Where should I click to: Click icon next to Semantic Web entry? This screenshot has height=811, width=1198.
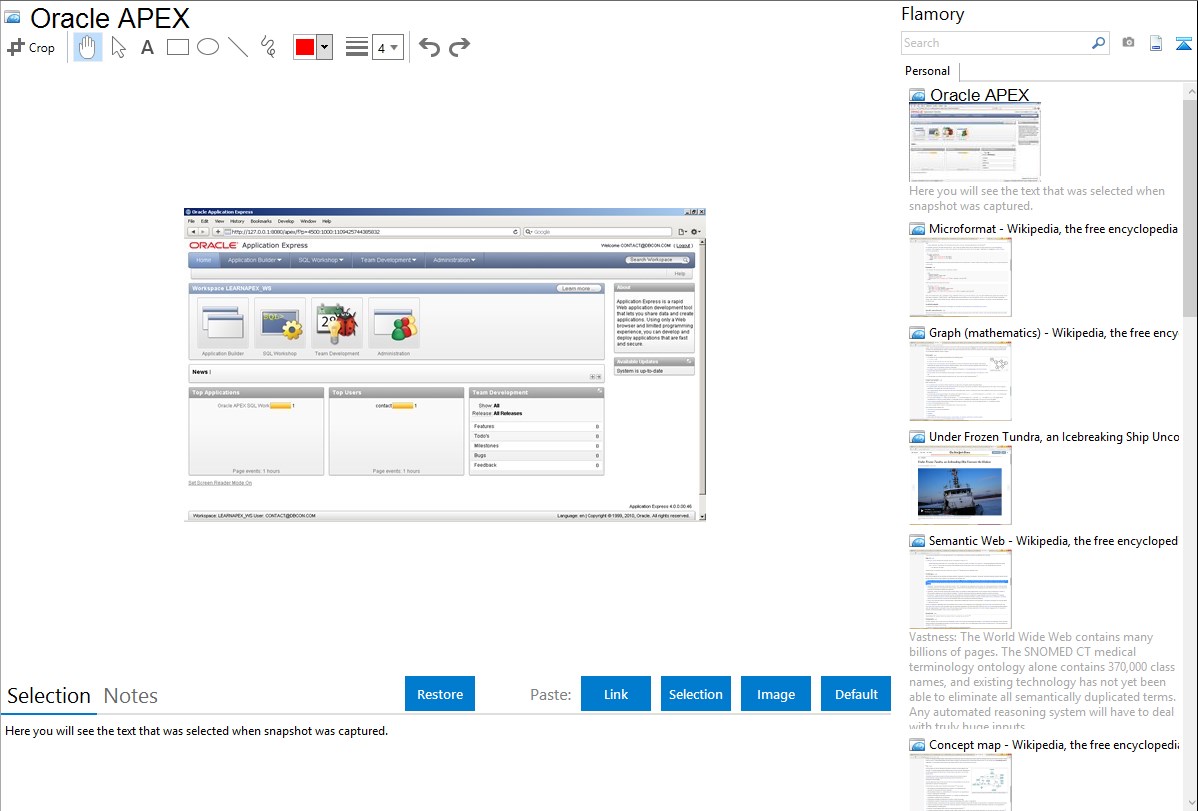tap(917, 541)
